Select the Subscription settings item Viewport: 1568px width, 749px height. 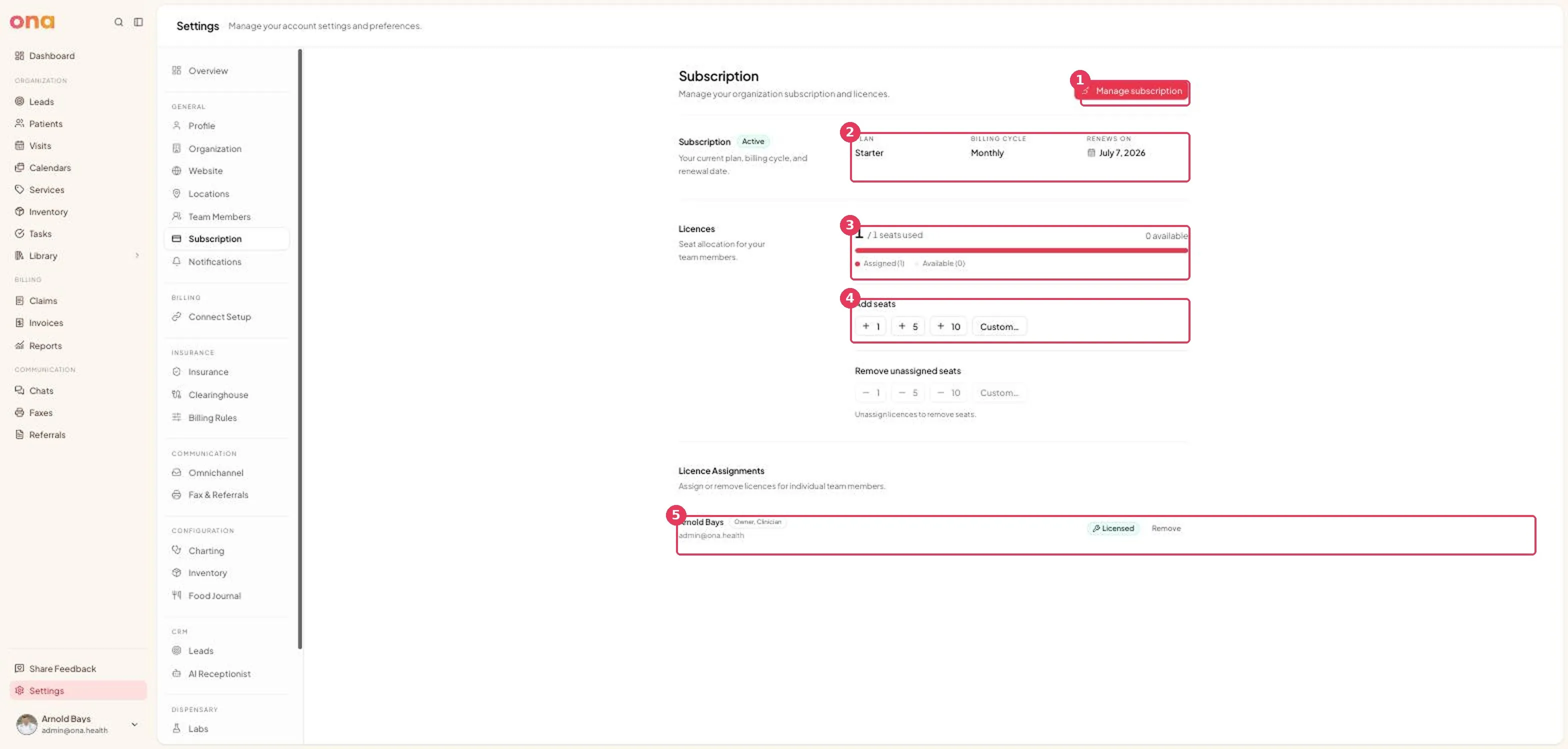[226, 238]
